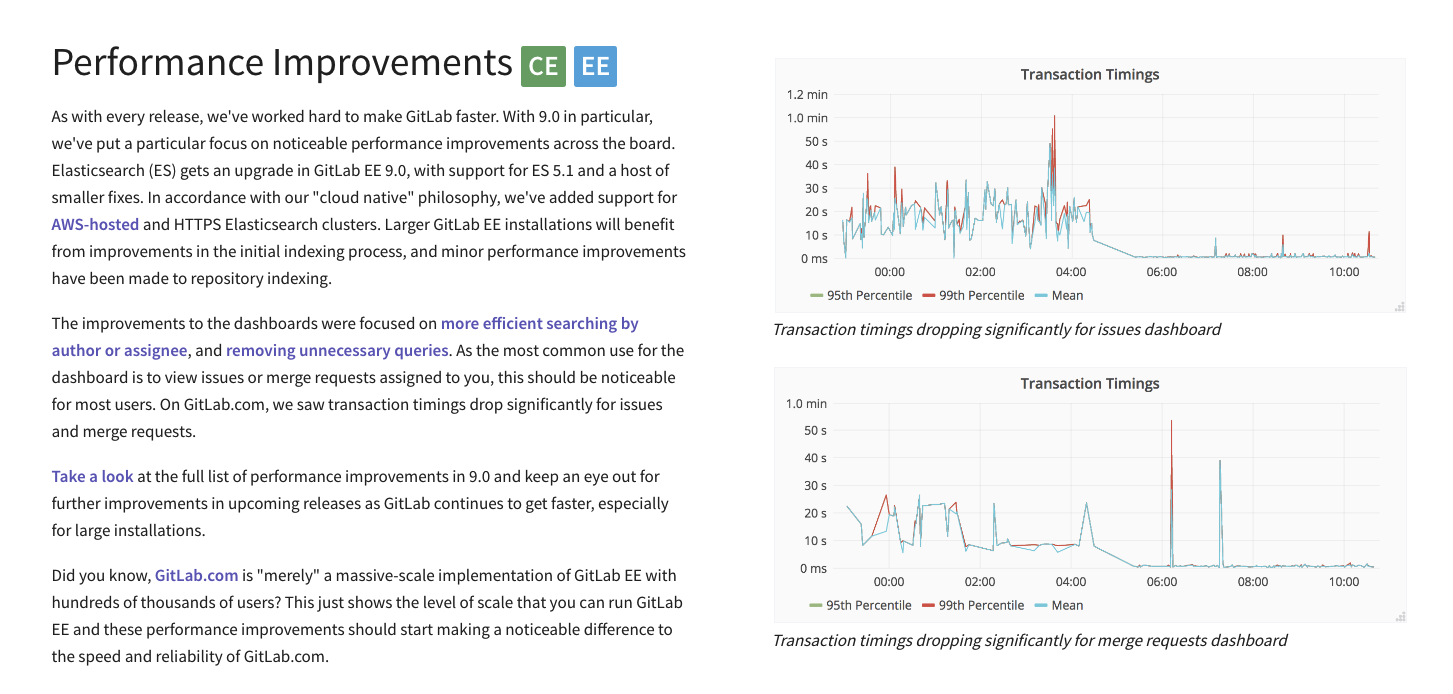Click the '02:00' label on issues chart
Screen dimensions: 1453x694
[x=980, y=272]
